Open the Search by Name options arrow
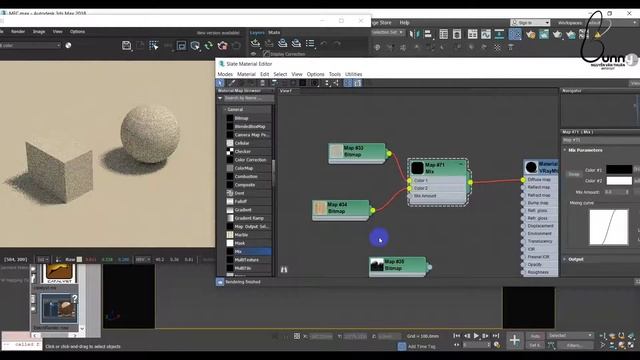The width and height of the screenshot is (640, 360). 220,98
